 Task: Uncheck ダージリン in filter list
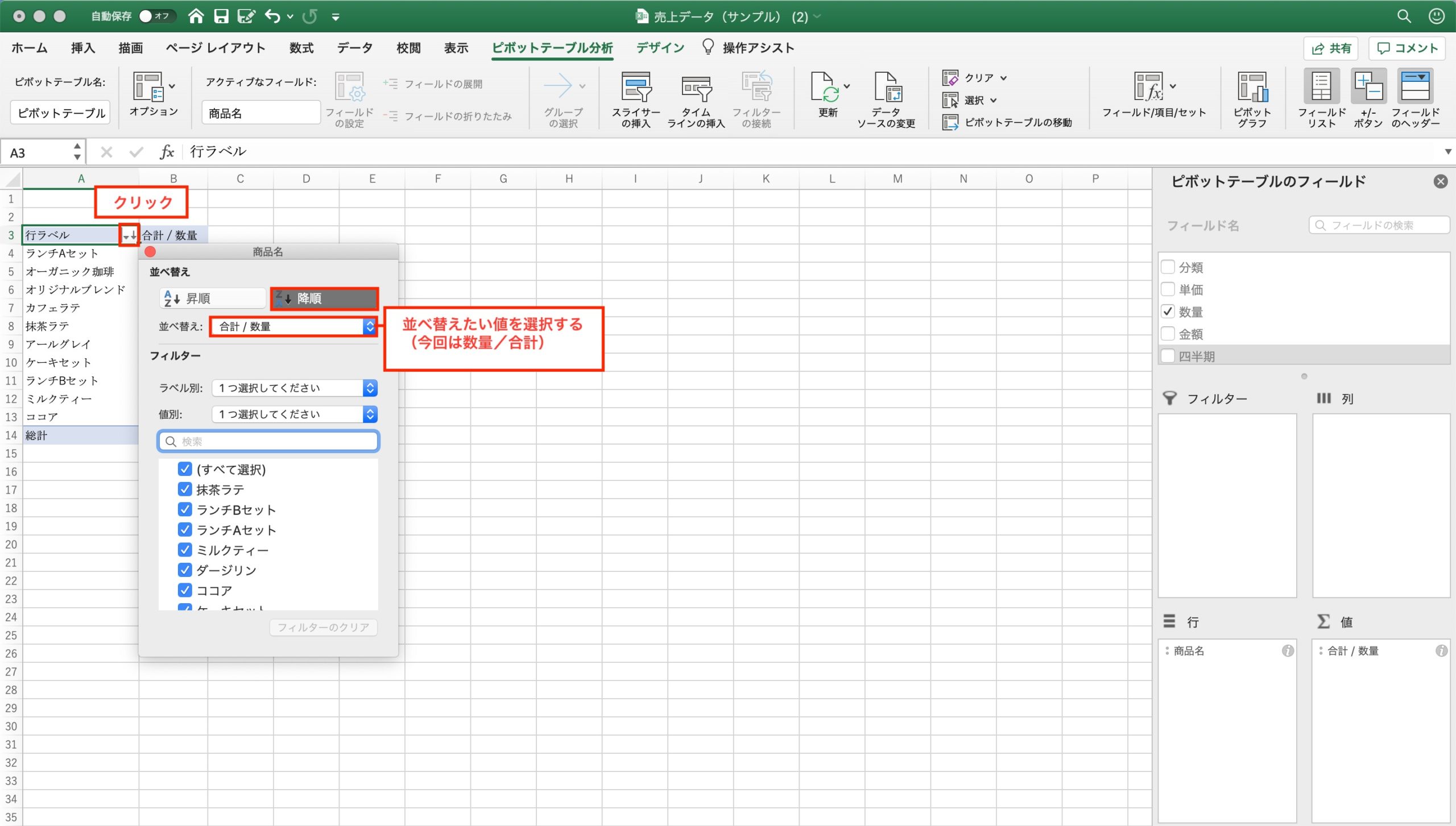[x=185, y=570]
